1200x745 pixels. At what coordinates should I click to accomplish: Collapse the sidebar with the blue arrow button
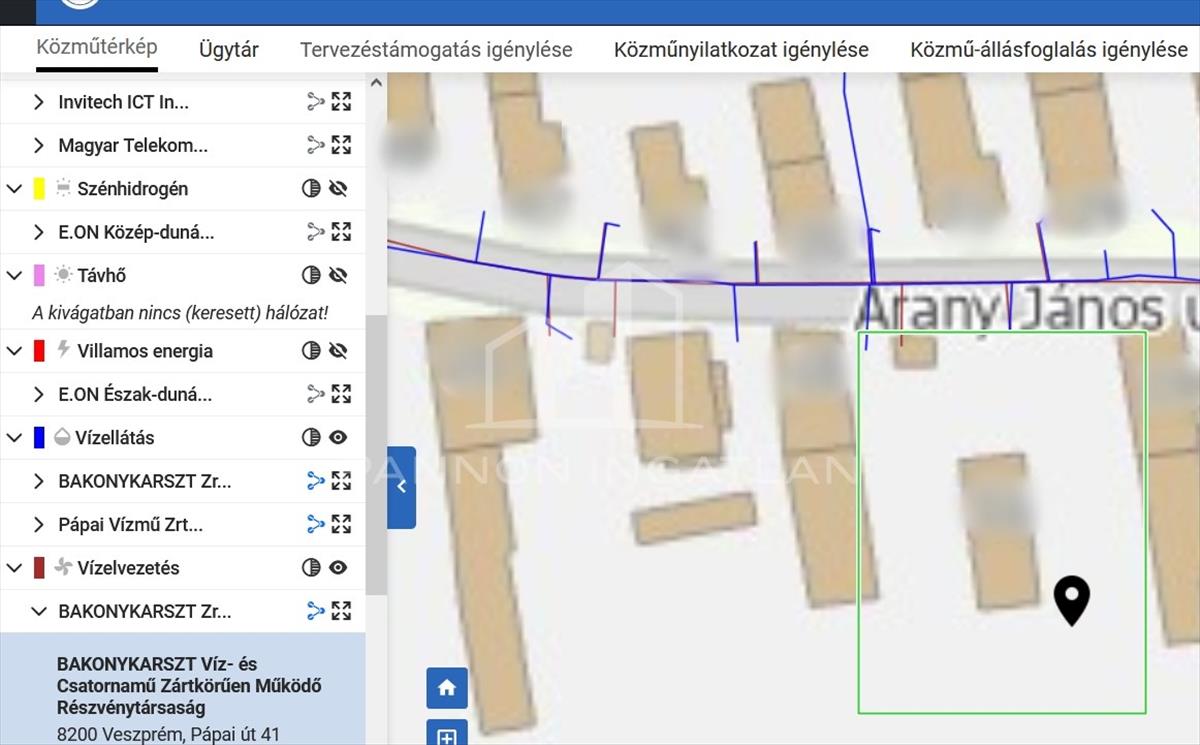[402, 487]
